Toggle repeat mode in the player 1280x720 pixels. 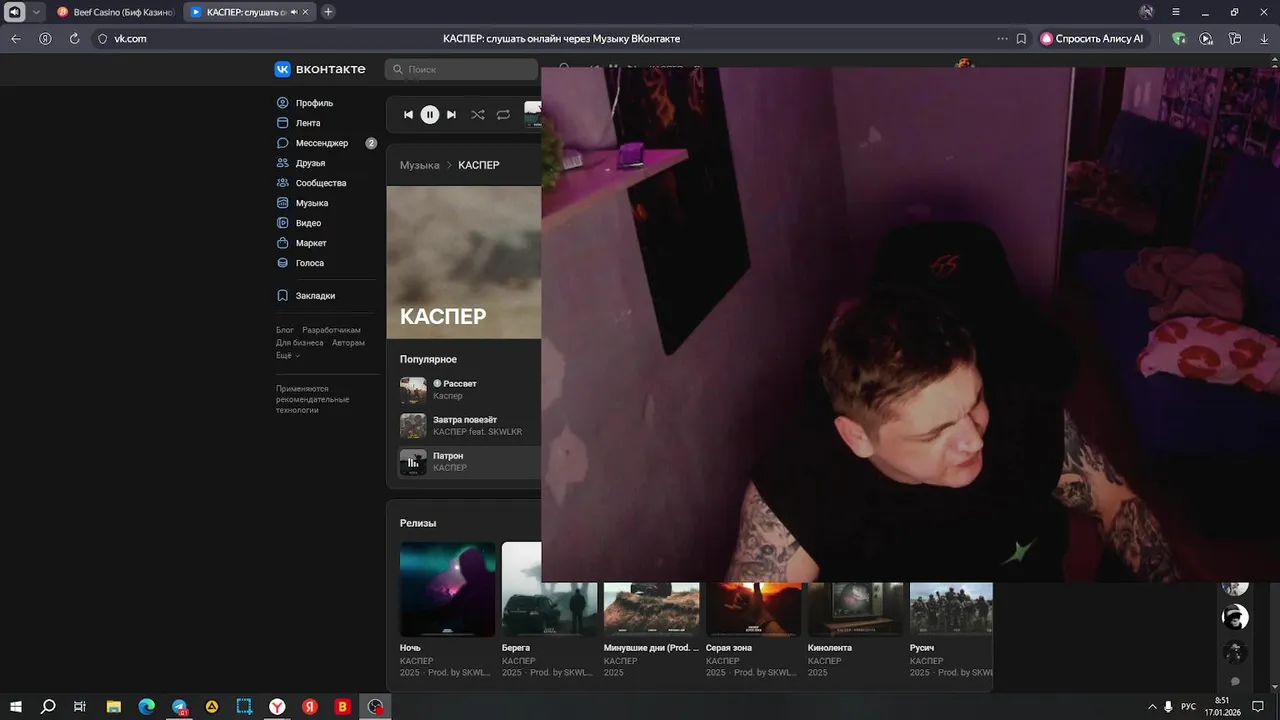(503, 115)
